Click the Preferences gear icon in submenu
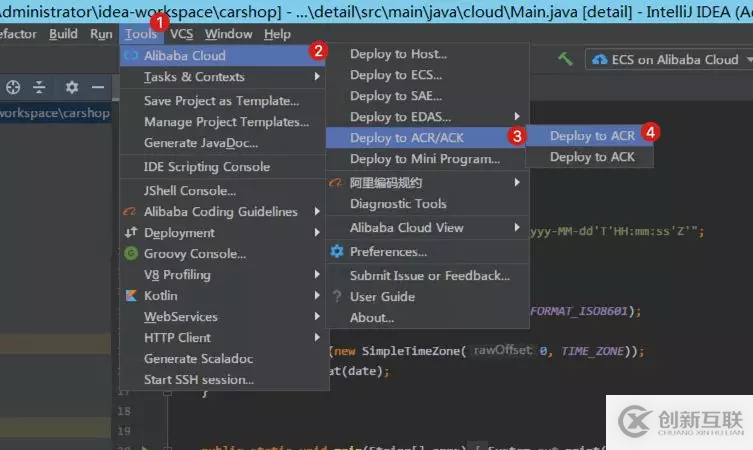The width and height of the screenshot is (753, 450). point(337,252)
